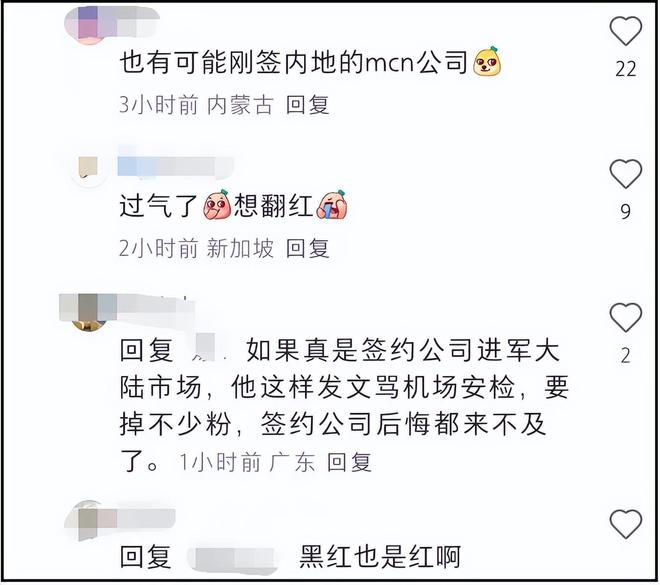Reply to the 广东 comment
Image resolution: width=660 pixels, height=585 pixels.
coord(349,463)
